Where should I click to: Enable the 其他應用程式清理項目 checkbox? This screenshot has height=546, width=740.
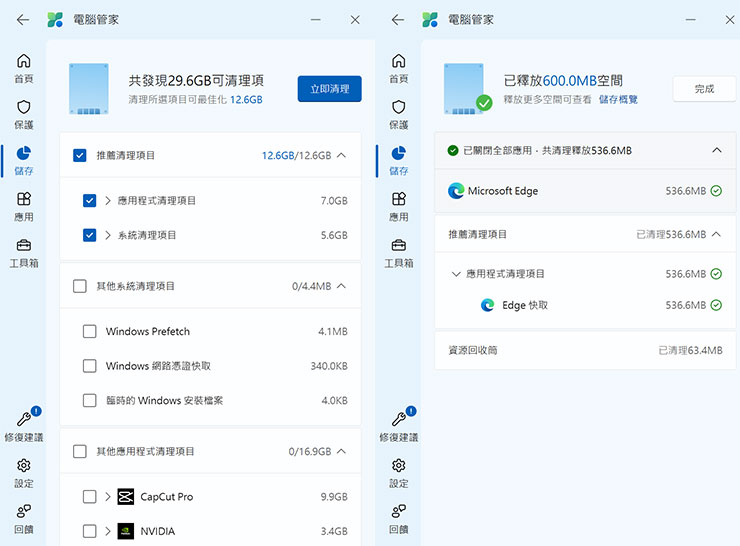(80, 452)
